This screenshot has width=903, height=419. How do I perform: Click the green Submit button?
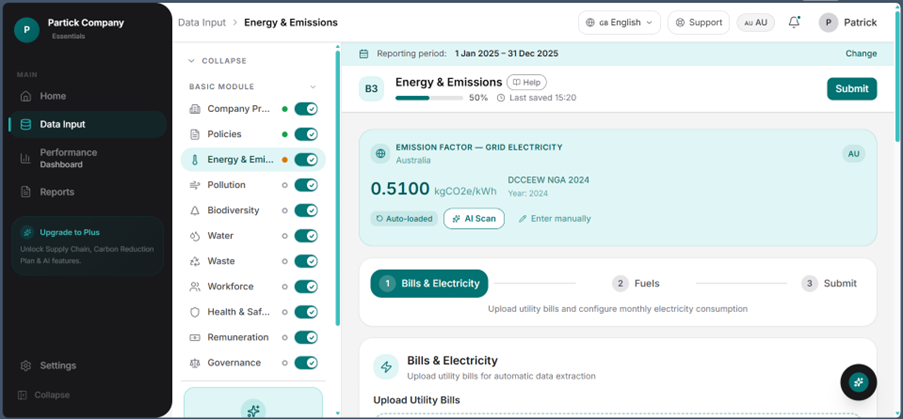click(x=852, y=89)
